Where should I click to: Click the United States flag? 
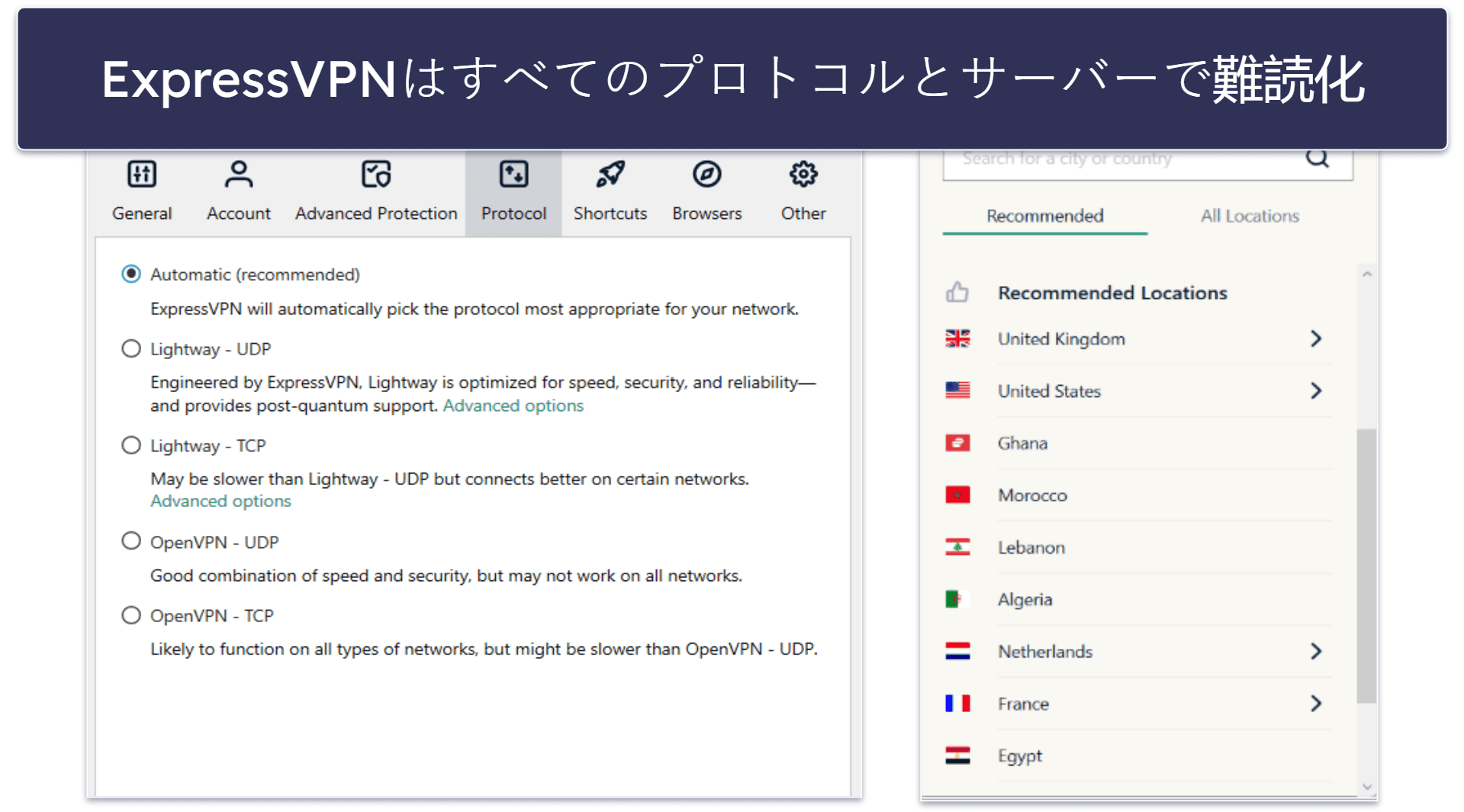click(957, 390)
